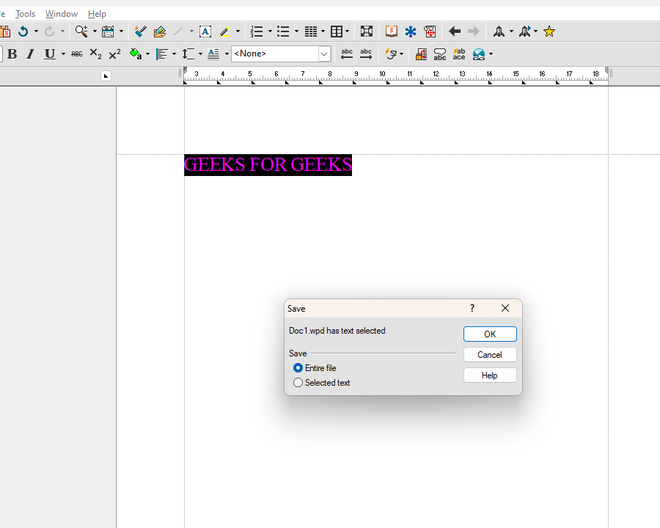Click the insert image from file icon
This screenshot has width=660, height=528.
160,32
